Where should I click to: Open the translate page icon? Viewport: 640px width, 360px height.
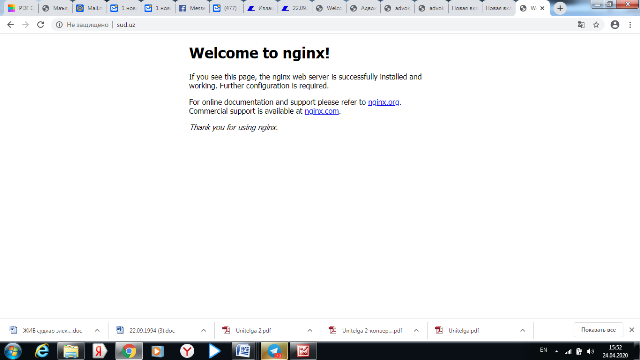click(x=581, y=25)
